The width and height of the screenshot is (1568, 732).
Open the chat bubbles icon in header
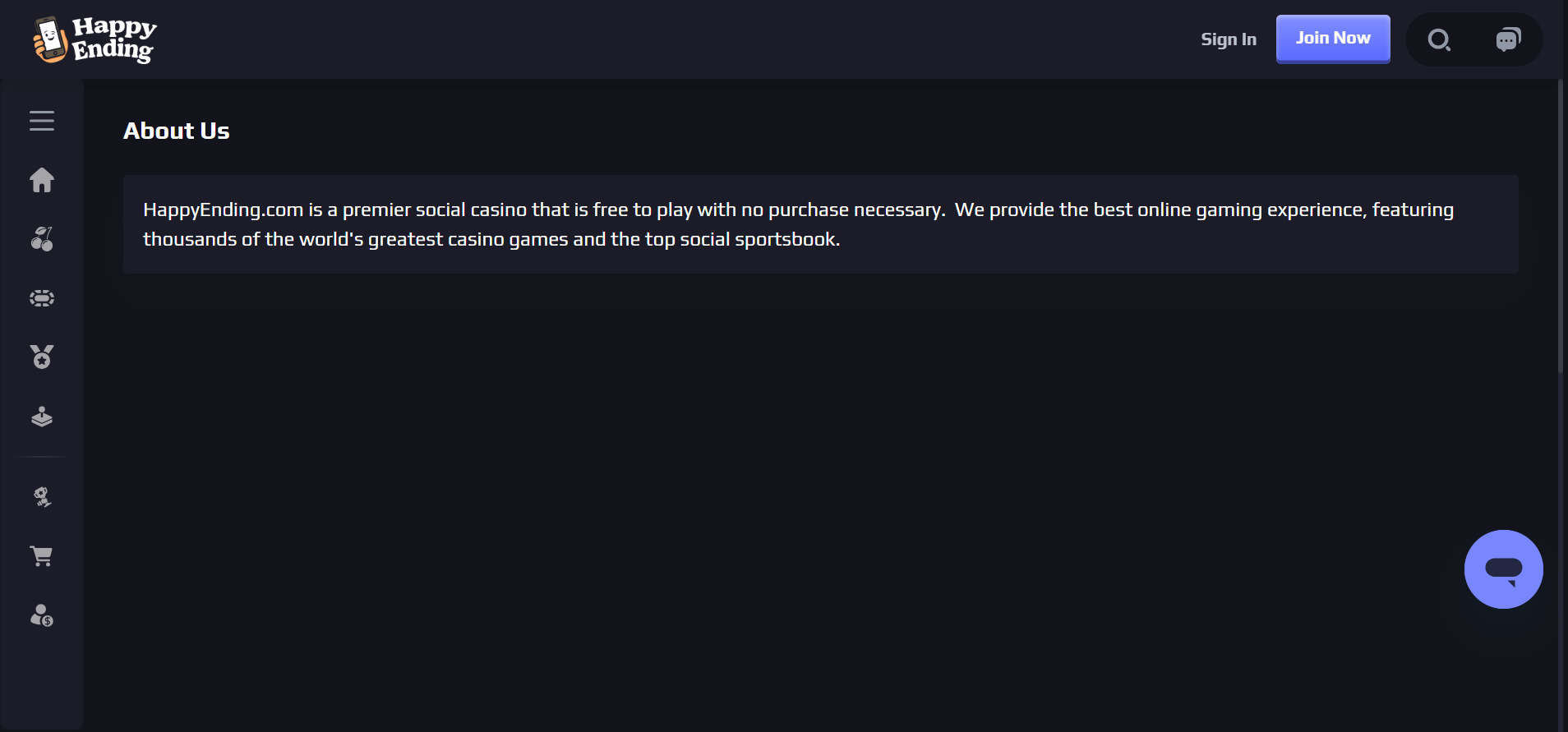tap(1508, 39)
